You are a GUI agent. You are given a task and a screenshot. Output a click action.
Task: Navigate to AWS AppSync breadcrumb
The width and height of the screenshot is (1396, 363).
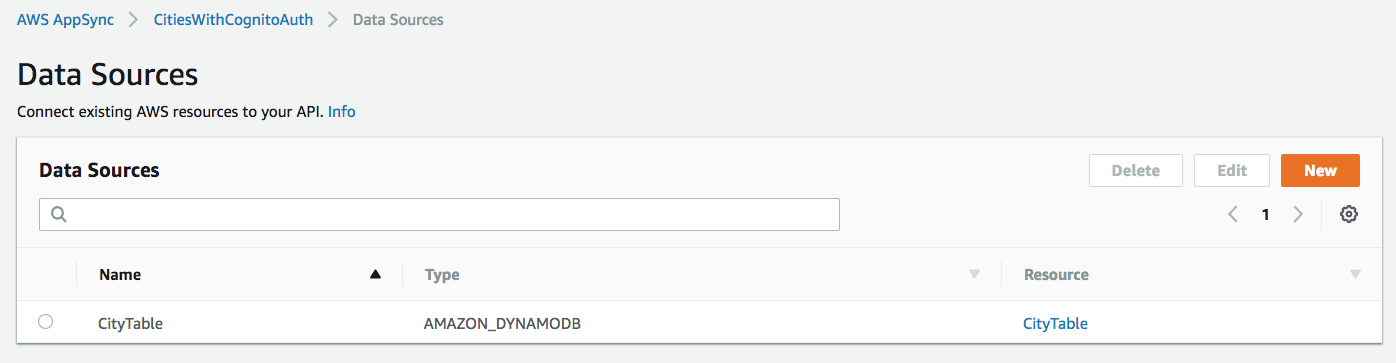point(65,19)
